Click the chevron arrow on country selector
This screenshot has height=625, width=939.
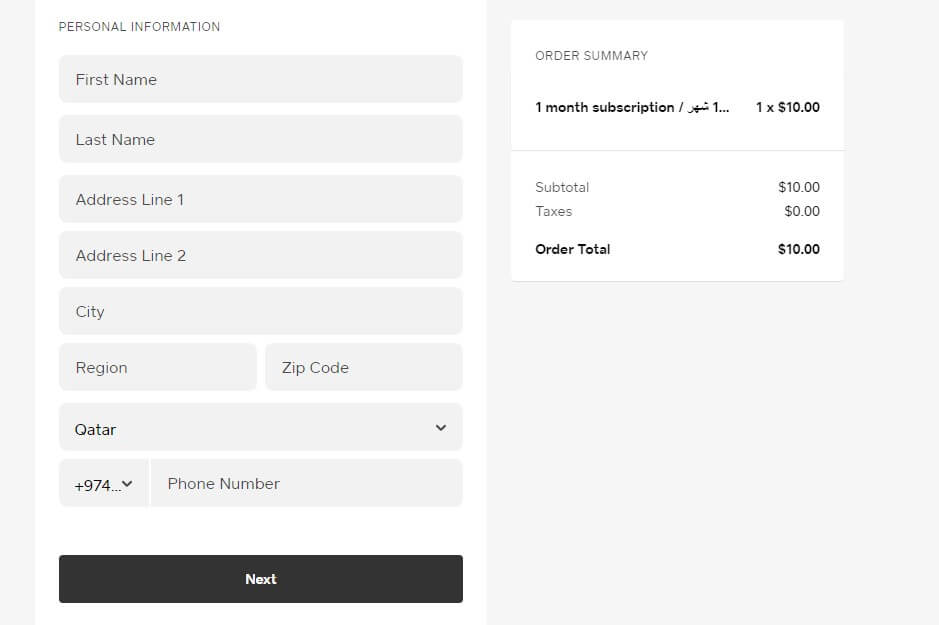tap(441, 427)
